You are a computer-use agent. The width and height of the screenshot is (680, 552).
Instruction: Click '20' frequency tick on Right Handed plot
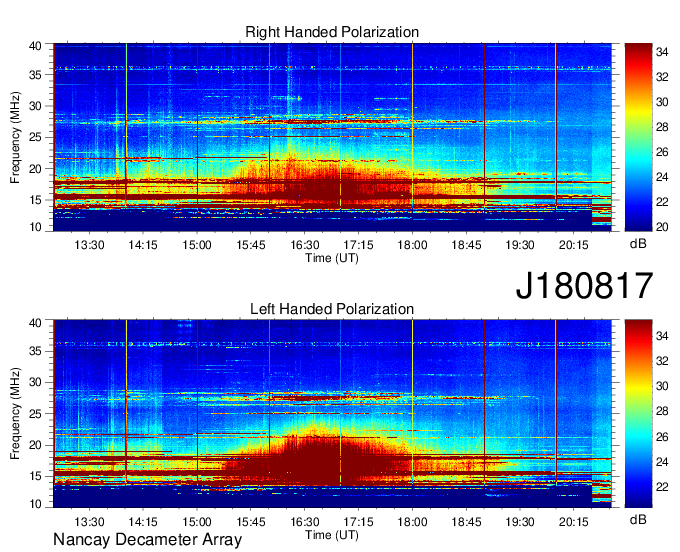coord(36,169)
